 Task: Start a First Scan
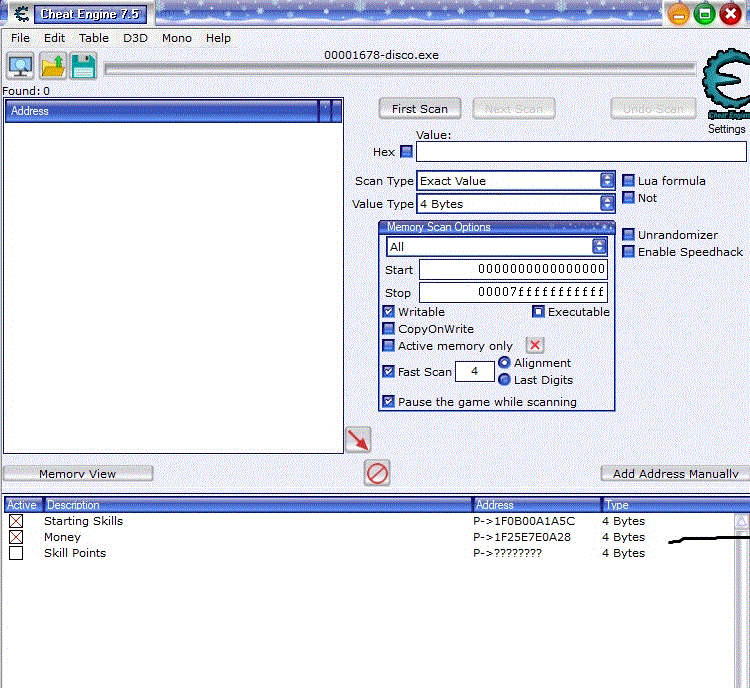click(x=420, y=109)
